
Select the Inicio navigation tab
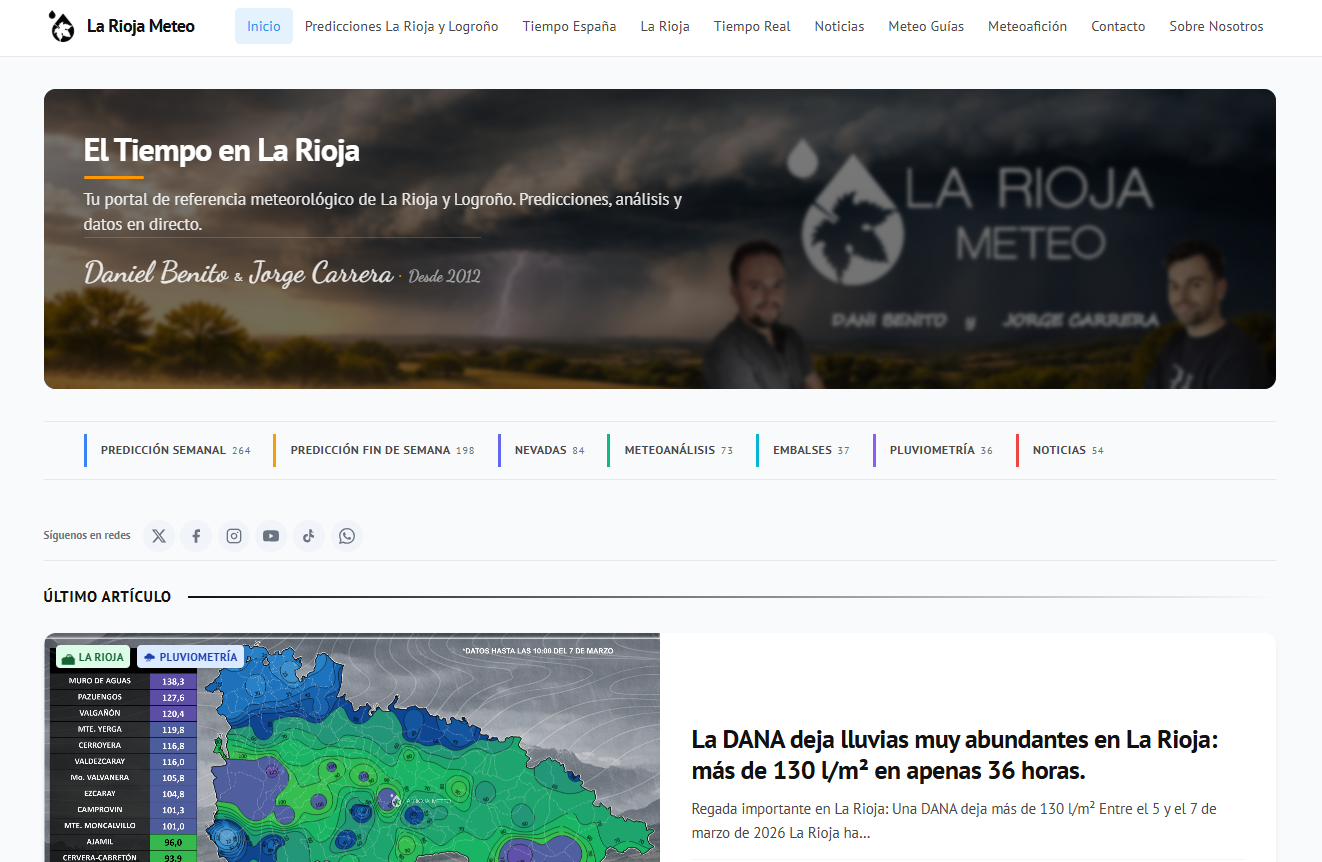coord(264,26)
